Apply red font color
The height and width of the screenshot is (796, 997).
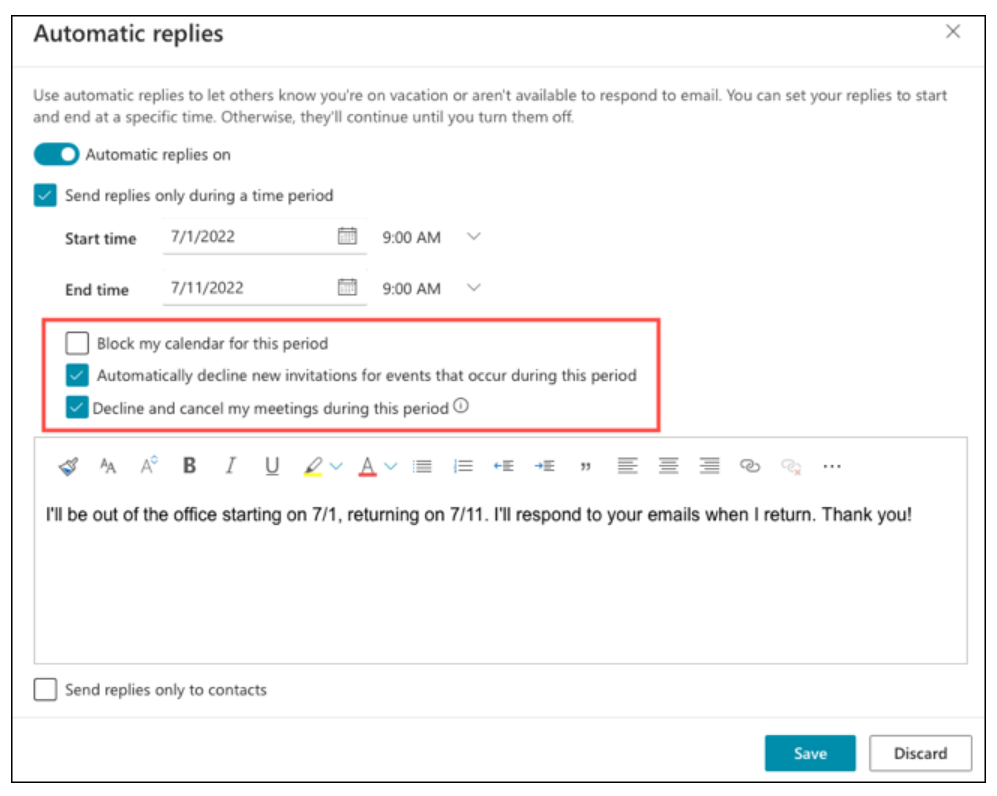coord(368,467)
